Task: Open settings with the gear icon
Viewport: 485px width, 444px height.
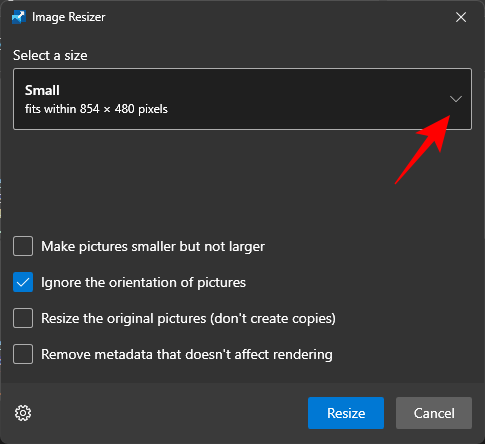Action: pos(23,413)
